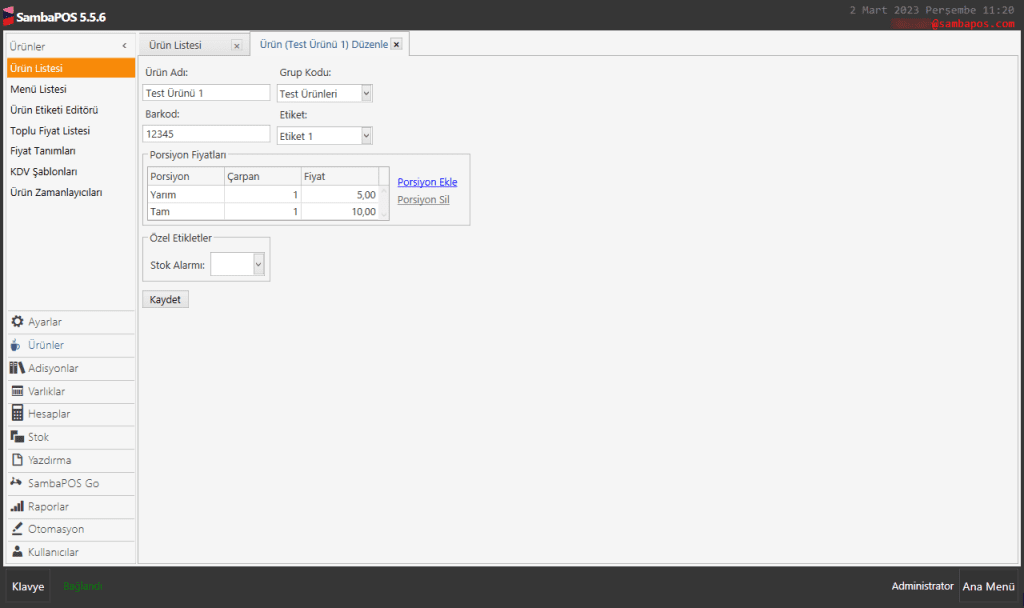Expand the Stok Alarmı dropdown

[x=259, y=264]
